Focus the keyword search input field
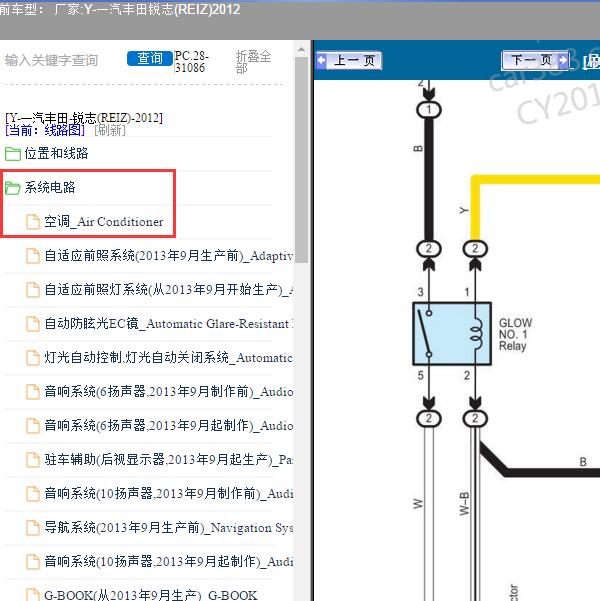The width and height of the screenshot is (600, 601). pyautogui.click(x=61, y=60)
